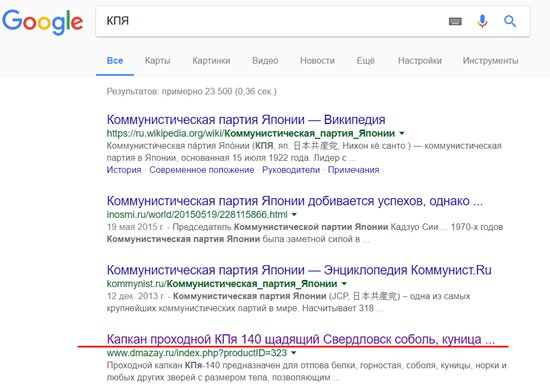The height and width of the screenshot is (391, 550).
Task: Expand dropdown arrow next to the inosmi.ru URL
Action: (294, 214)
